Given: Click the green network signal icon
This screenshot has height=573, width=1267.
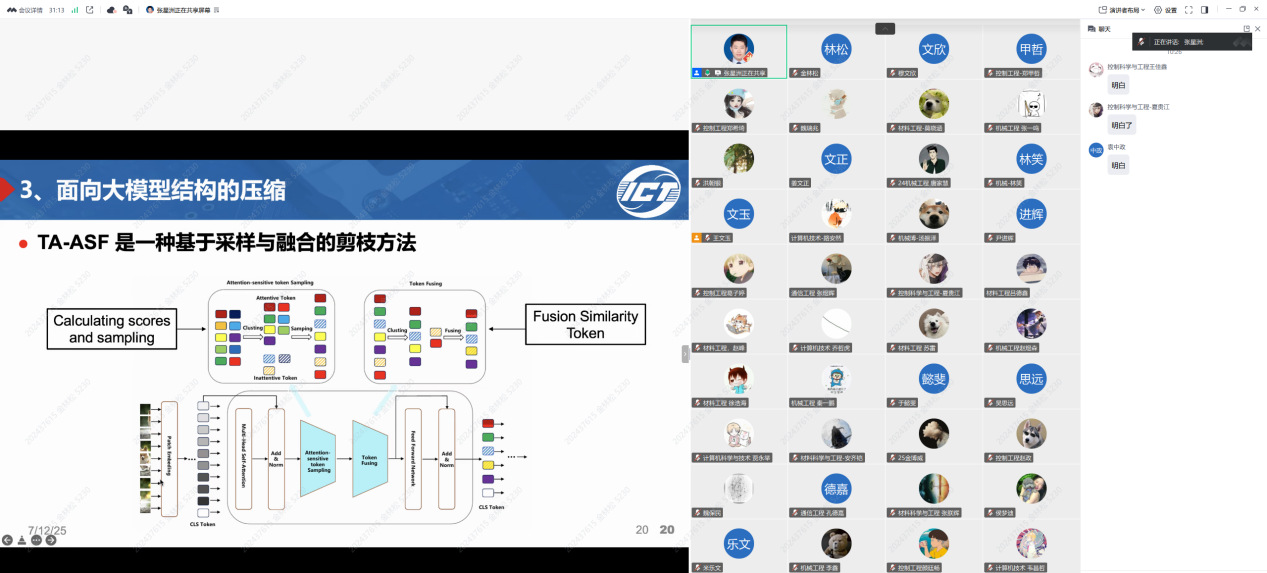Looking at the screenshot, I should [74, 9].
